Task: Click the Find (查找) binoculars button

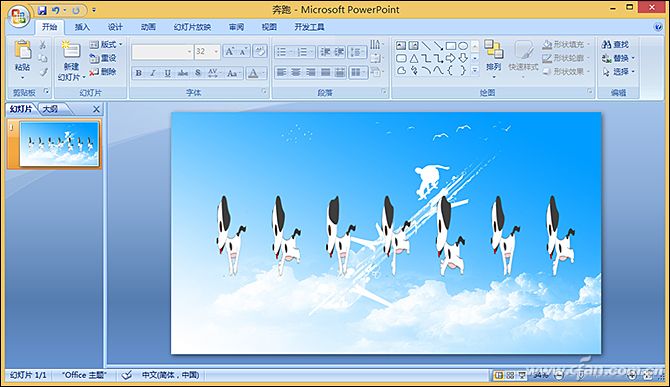Action: coord(615,44)
